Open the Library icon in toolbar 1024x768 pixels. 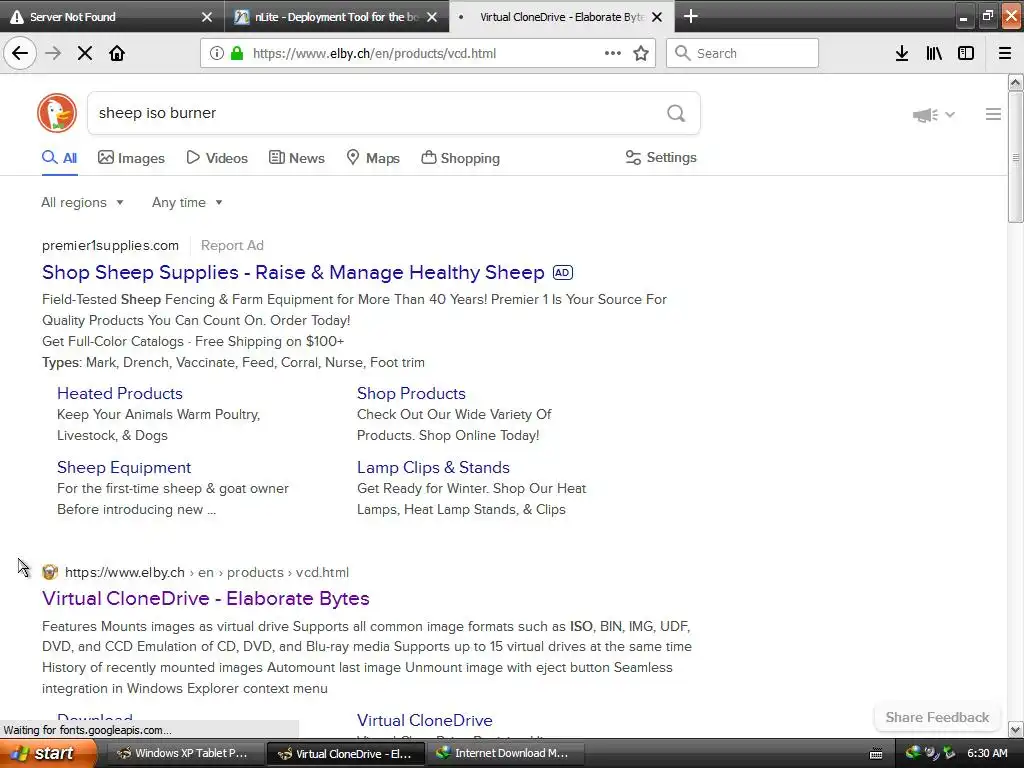pos(934,53)
